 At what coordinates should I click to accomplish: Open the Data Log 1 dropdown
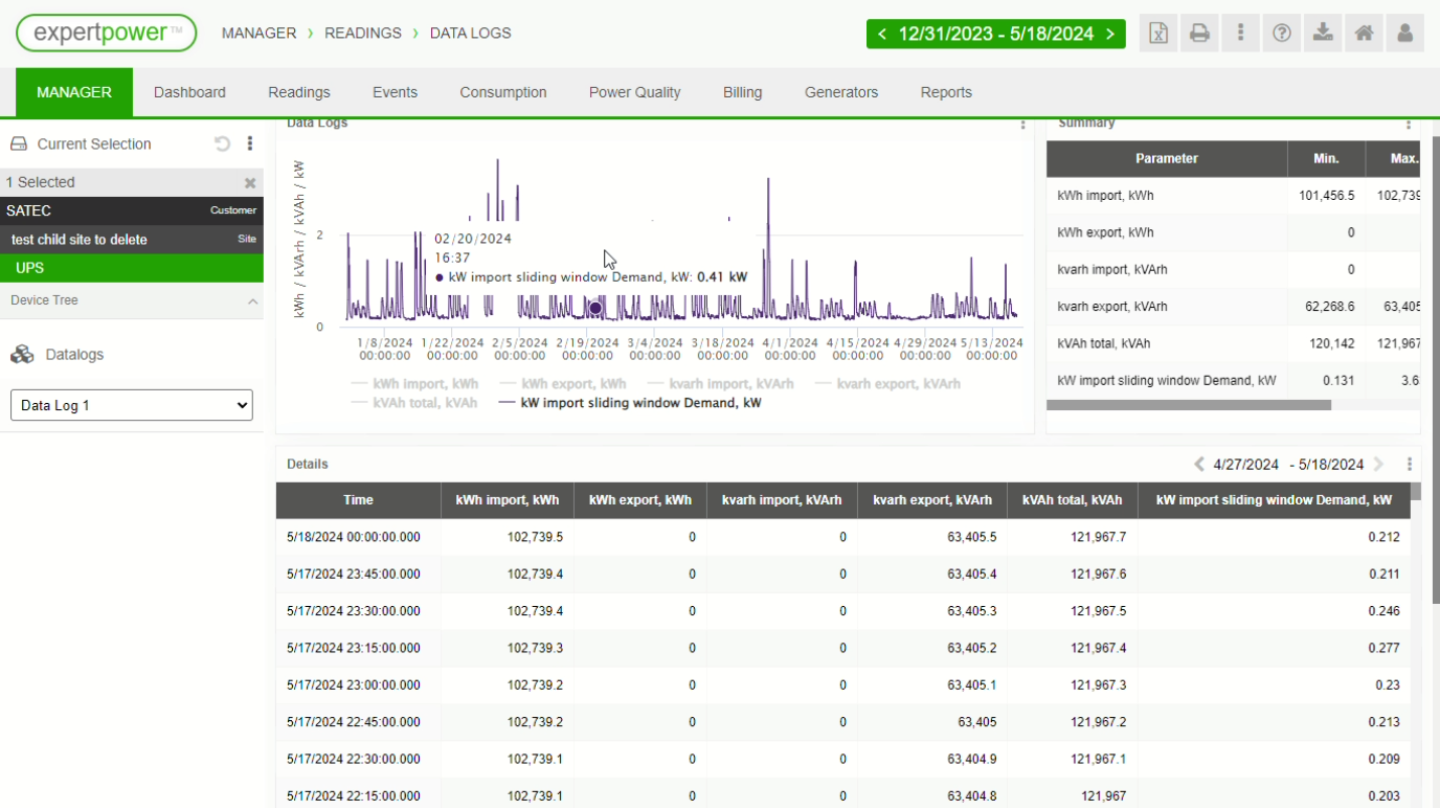pyautogui.click(x=131, y=405)
